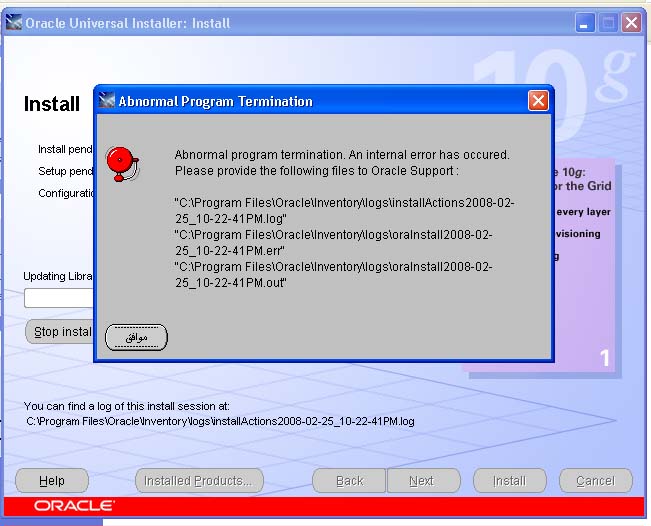Minimize the Oracle Universal Installer window
The width and height of the screenshot is (651, 526).
(586, 22)
